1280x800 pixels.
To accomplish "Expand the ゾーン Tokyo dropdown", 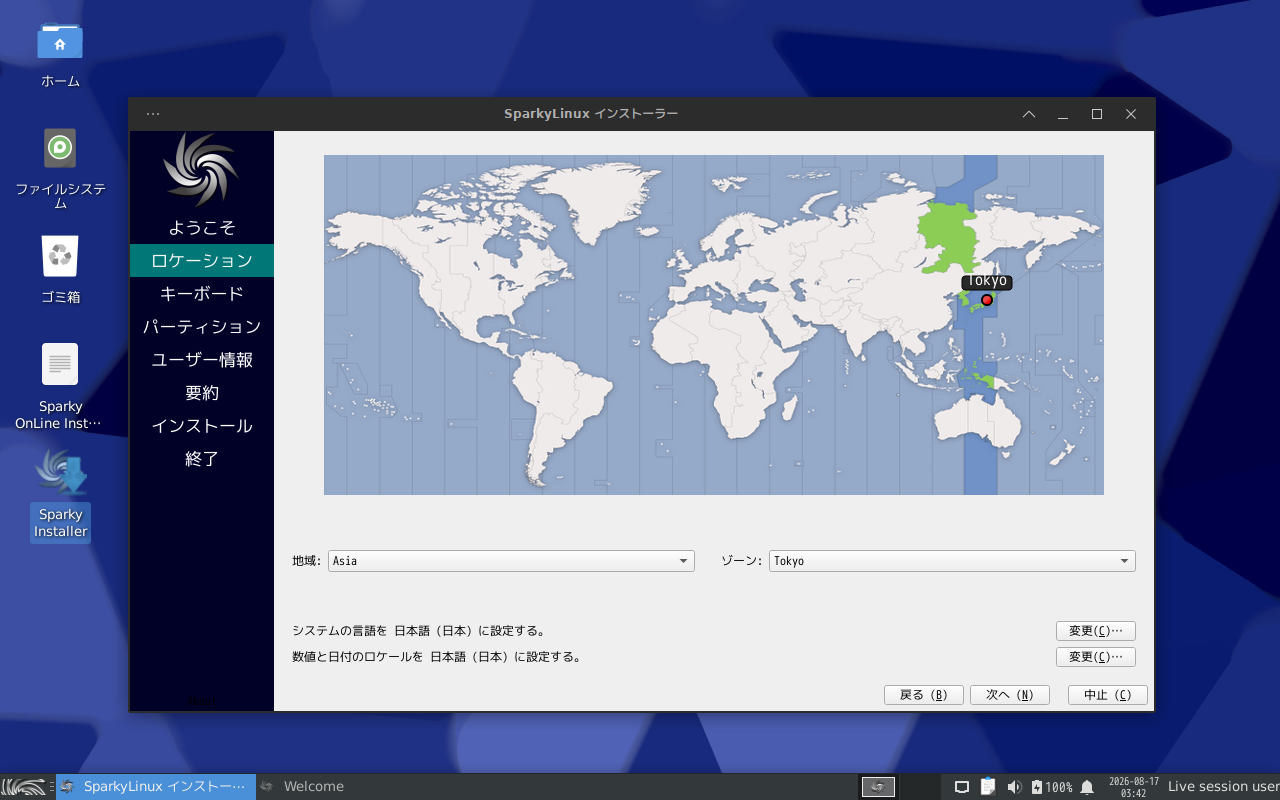I will pyautogui.click(x=953, y=561).
